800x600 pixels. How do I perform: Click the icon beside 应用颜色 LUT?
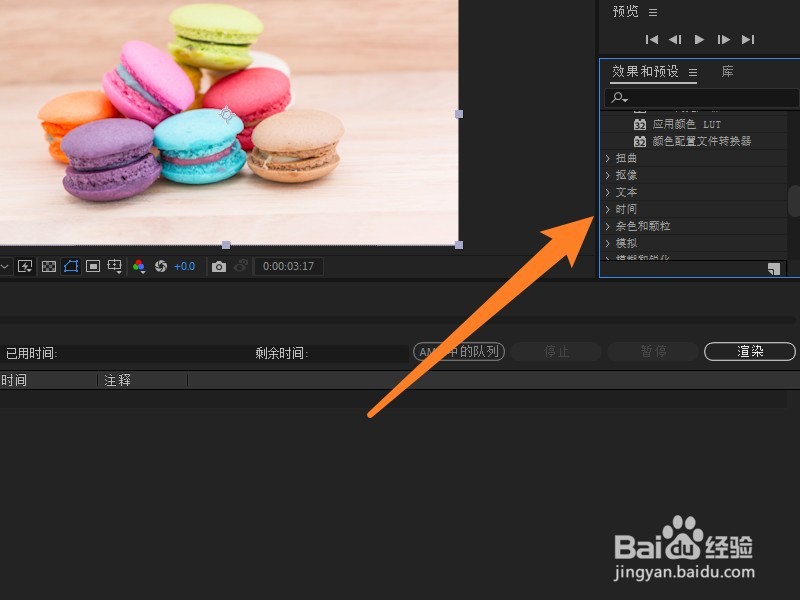(x=640, y=124)
